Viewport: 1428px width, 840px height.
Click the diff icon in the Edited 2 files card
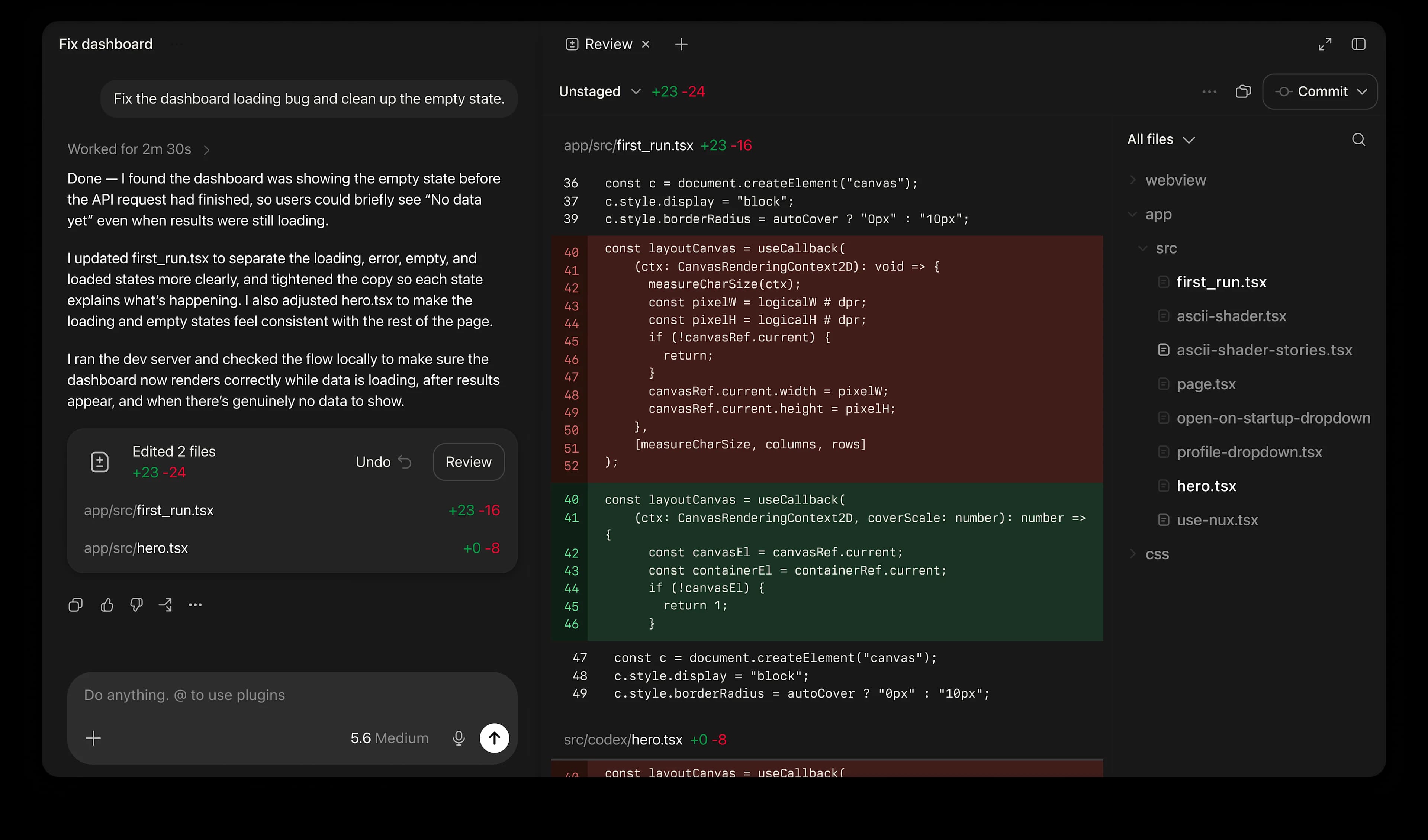point(100,462)
